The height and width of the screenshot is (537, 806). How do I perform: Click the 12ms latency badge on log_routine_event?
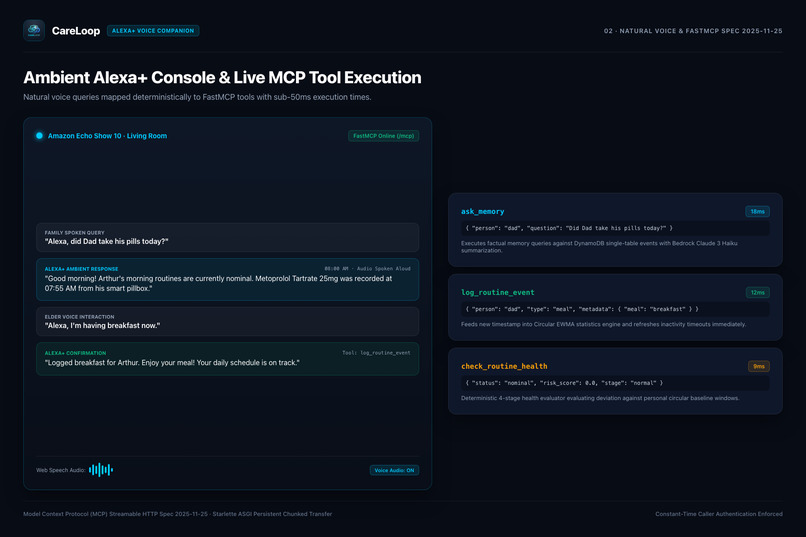coord(758,292)
